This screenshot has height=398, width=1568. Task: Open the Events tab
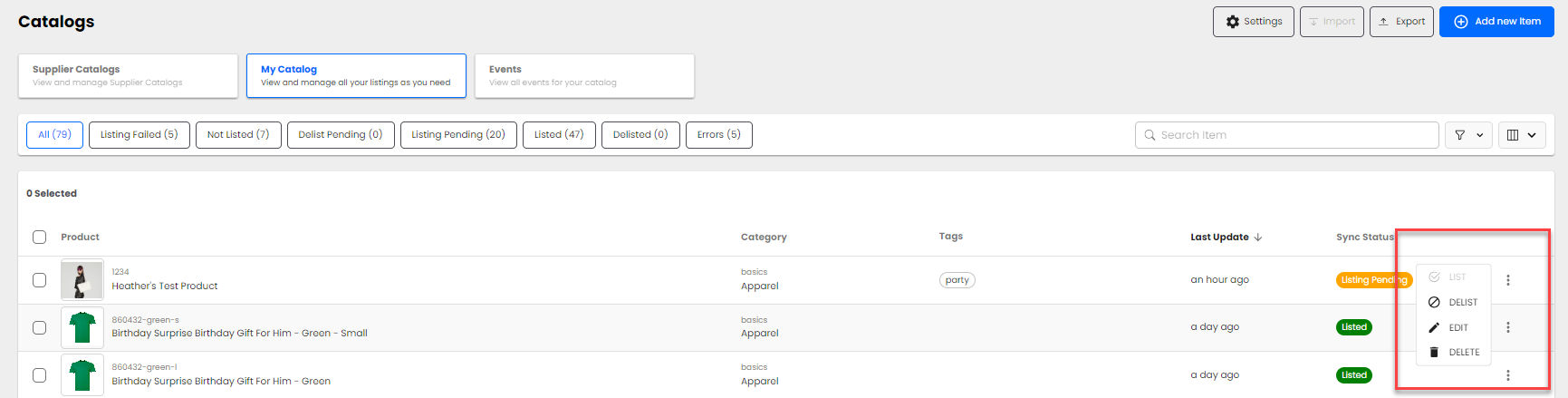(x=584, y=75)
